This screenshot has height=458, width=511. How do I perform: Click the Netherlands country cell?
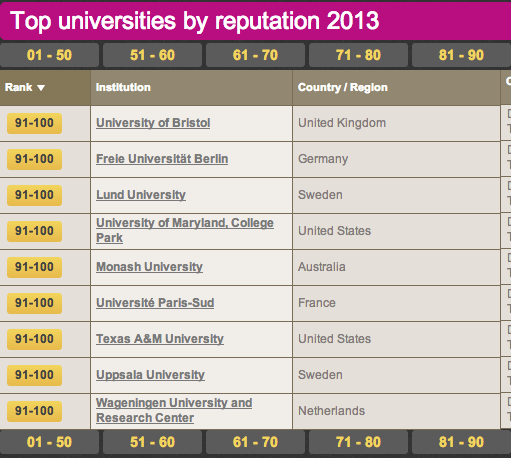pyautogui.click(x=396, y=411)
